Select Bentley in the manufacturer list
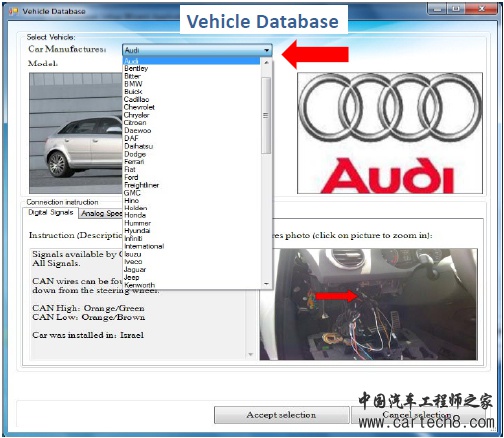 (x=192, y=68)
